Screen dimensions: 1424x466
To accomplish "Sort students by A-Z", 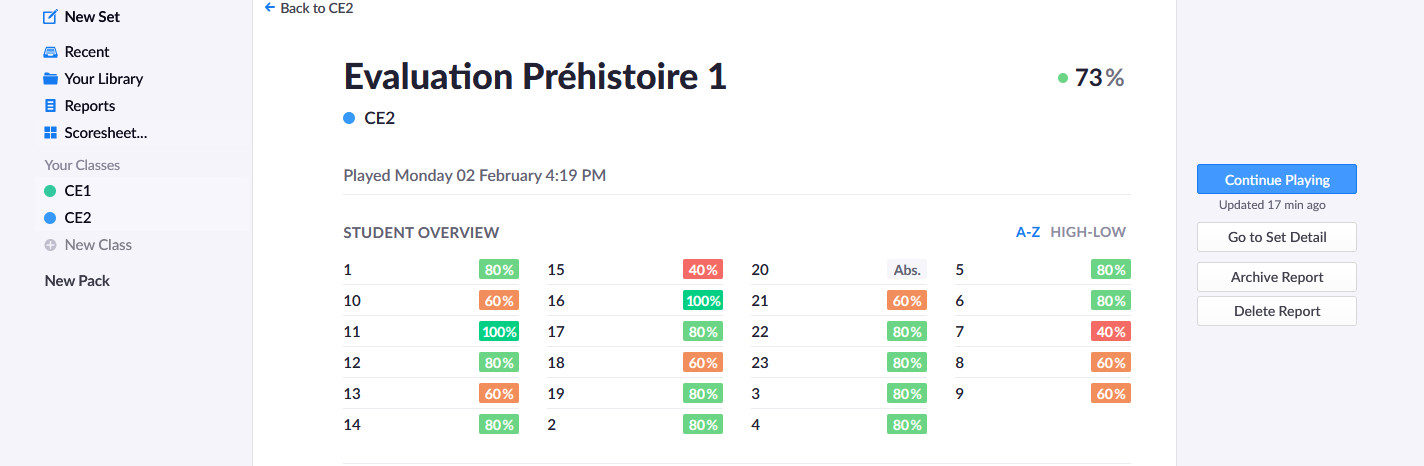I will [x=1028, y=232].
